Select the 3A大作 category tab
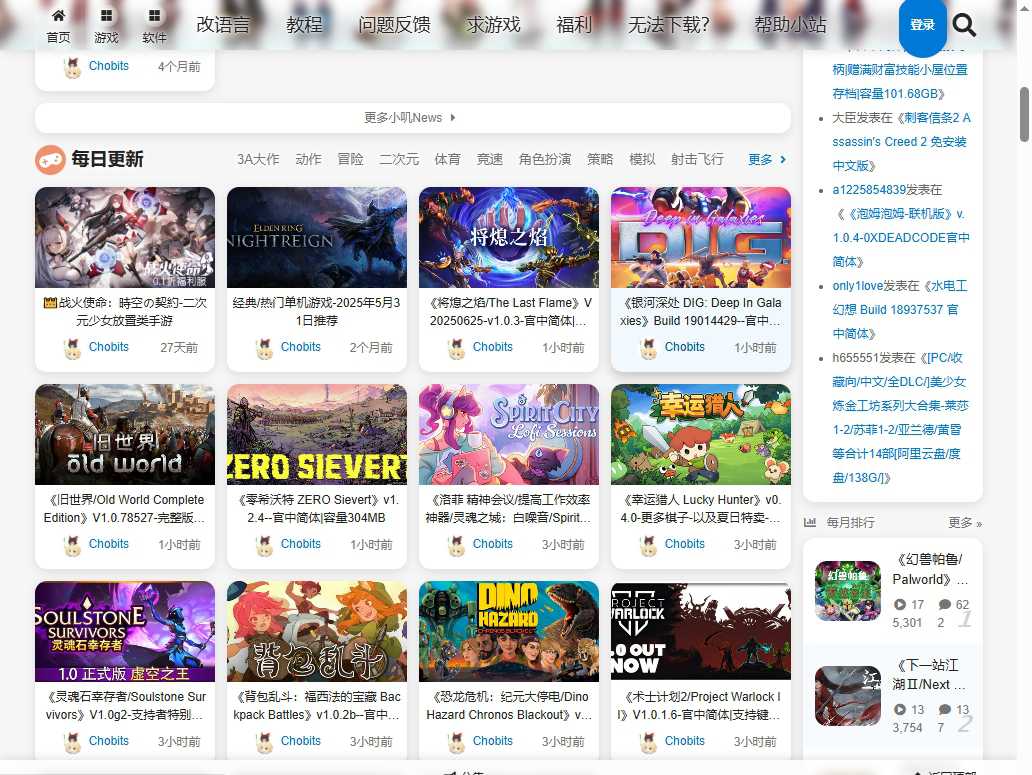The image size is (1032, 775). 258,159
